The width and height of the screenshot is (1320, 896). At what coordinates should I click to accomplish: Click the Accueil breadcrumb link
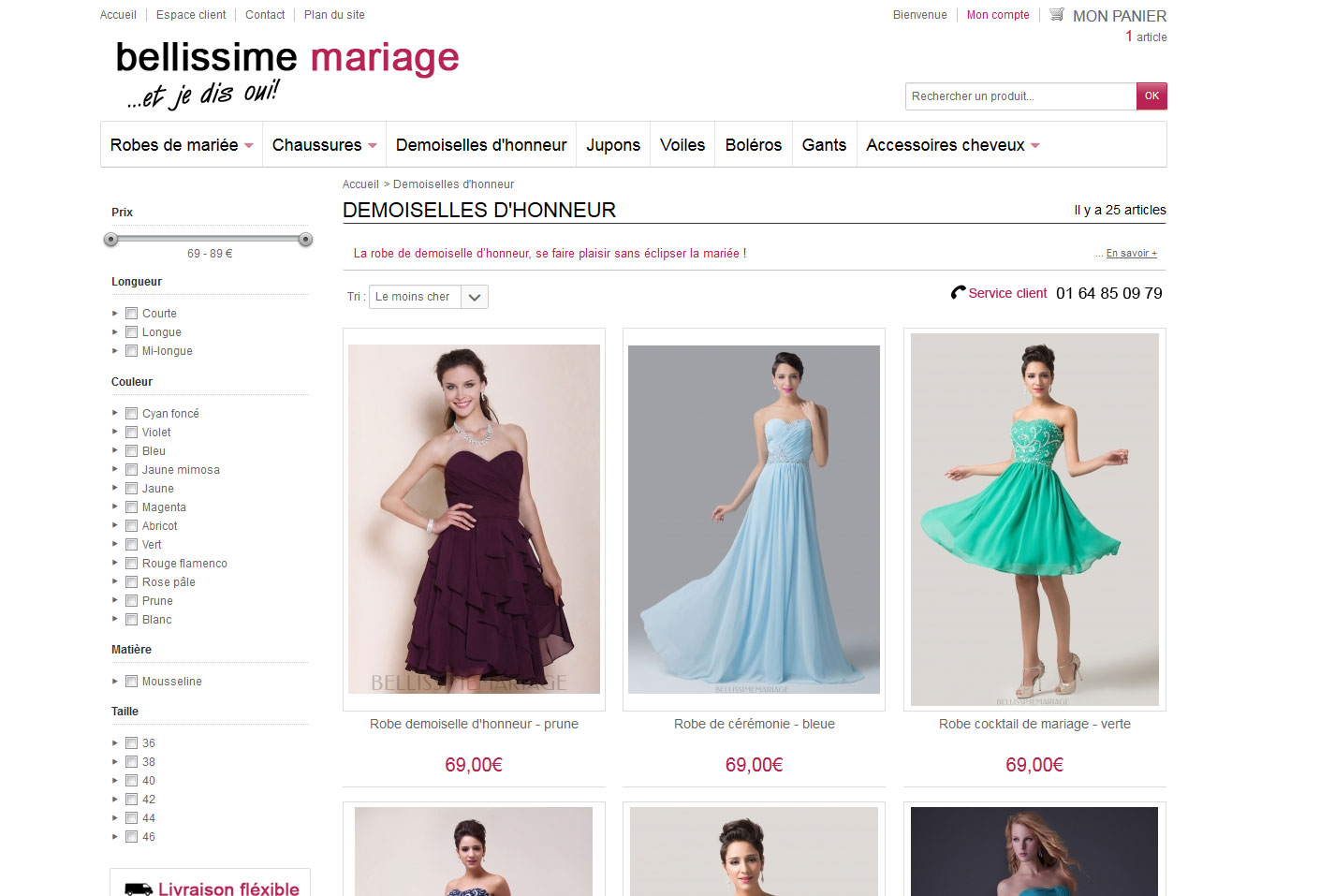pyautogui.click(x=360, y=184)
